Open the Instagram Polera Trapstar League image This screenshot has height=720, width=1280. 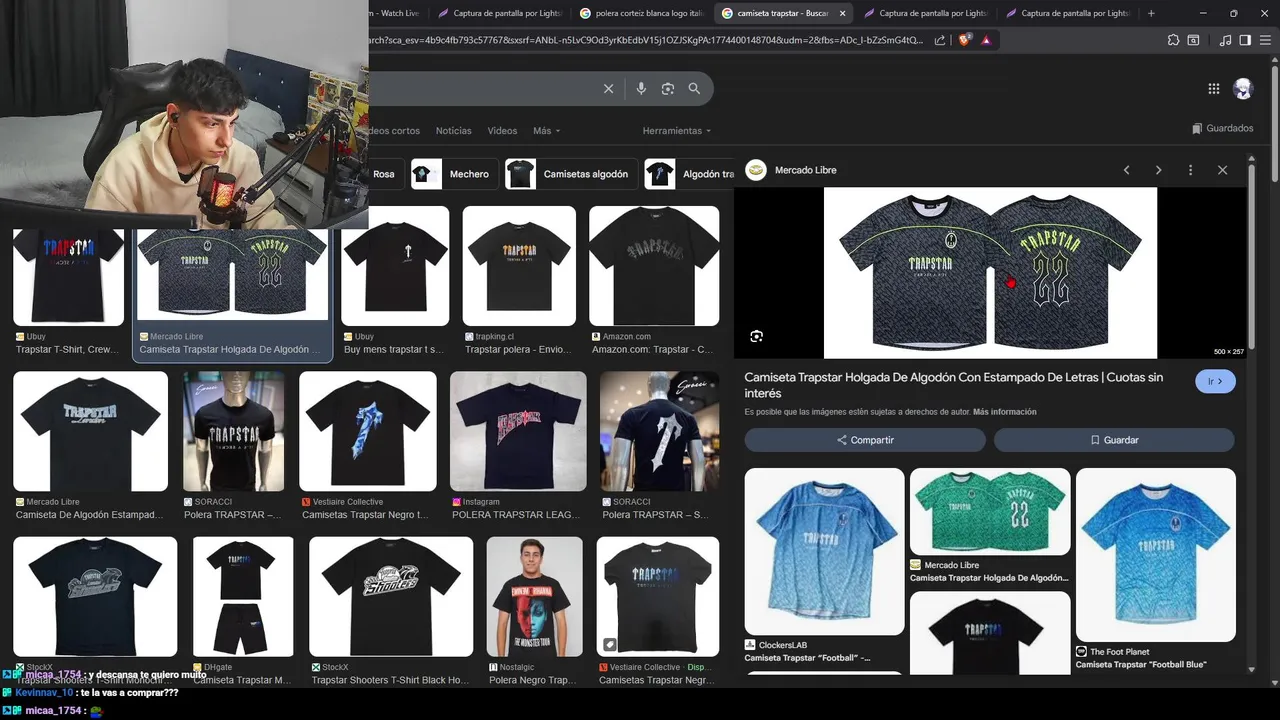(x=518, y=431)
